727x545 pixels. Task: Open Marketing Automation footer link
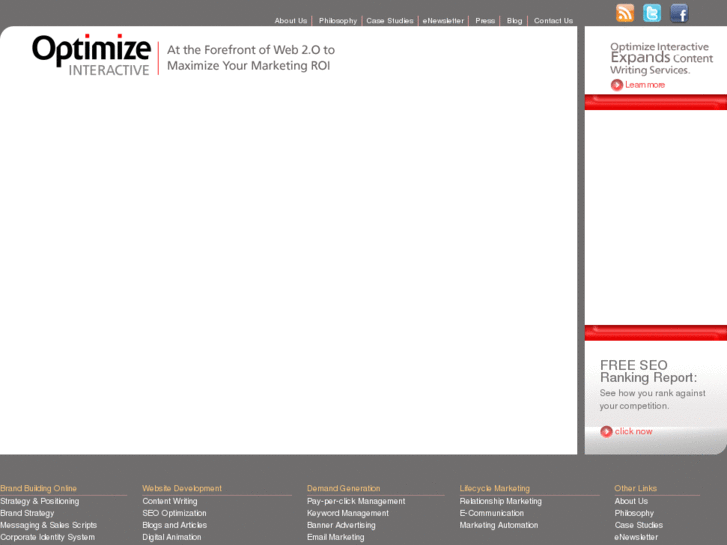click(499, 525)
